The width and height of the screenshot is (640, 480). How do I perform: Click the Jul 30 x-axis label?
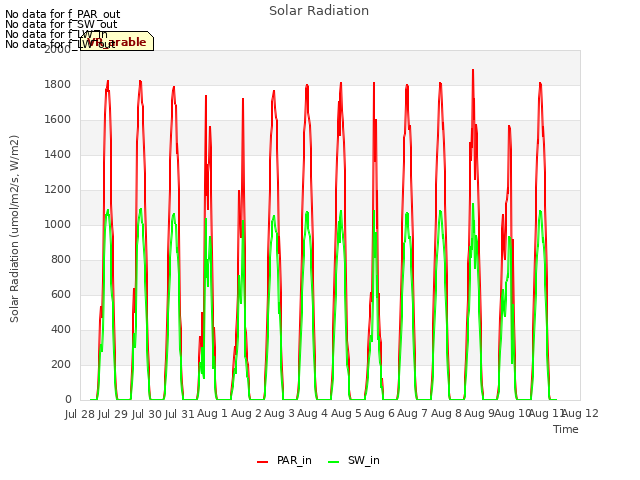click(x=146, y=414)
